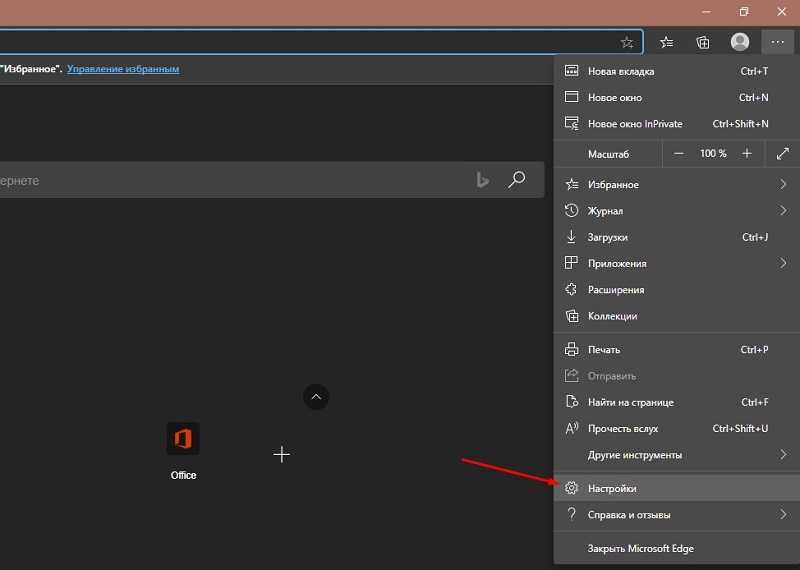Add a new quick link with plus
Image resolution: width=800 pixels, height=570 pixels.
click(282, 455)
